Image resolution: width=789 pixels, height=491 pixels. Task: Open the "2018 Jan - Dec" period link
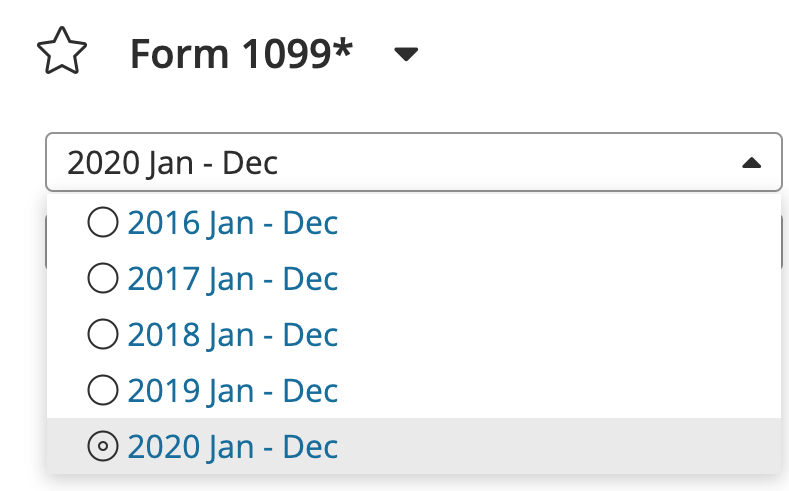pos(233,334)
